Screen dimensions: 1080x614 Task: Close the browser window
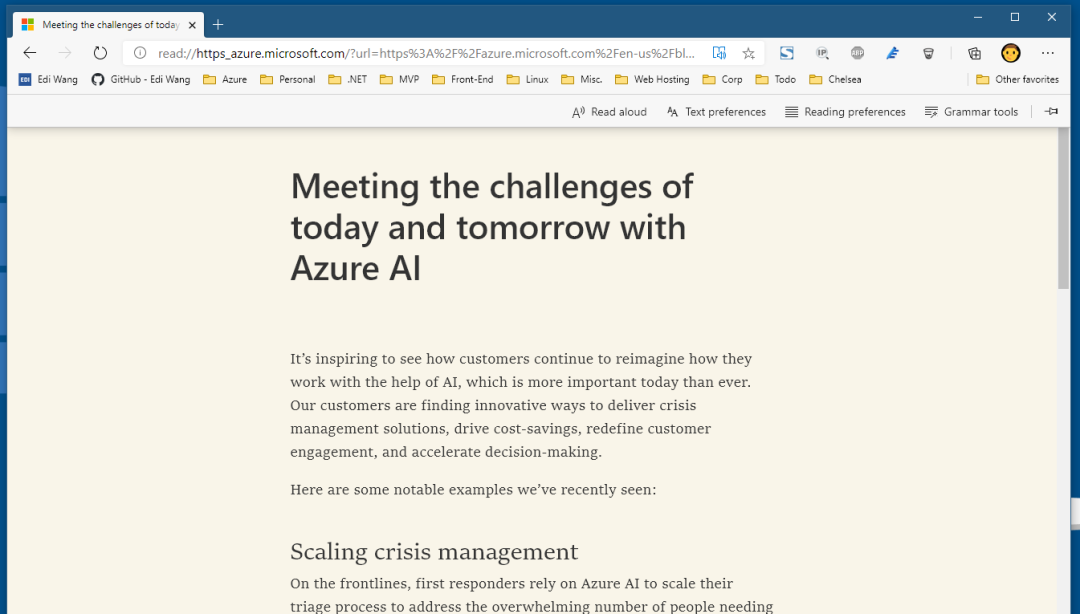tap(1052, 17)
